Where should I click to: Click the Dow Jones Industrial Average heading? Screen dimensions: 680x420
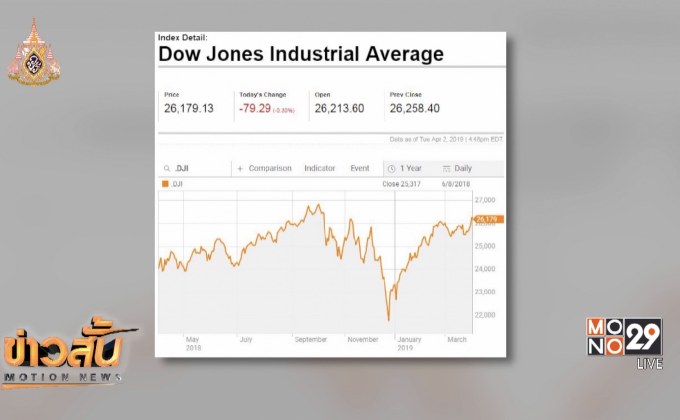pos(301,54)
